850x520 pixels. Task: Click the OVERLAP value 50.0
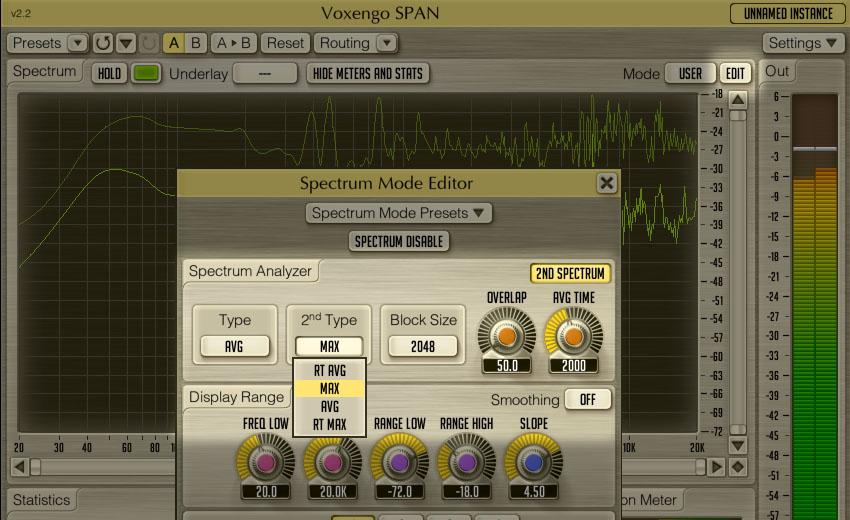point(507,366)
